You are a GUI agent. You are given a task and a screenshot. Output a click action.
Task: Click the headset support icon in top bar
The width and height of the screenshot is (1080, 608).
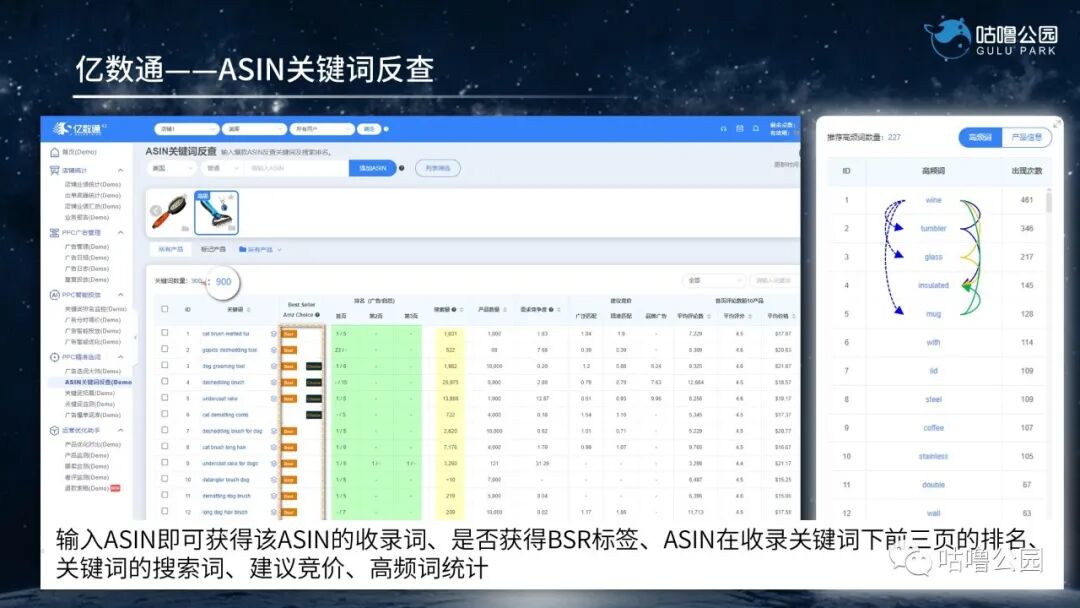point(724,128)
